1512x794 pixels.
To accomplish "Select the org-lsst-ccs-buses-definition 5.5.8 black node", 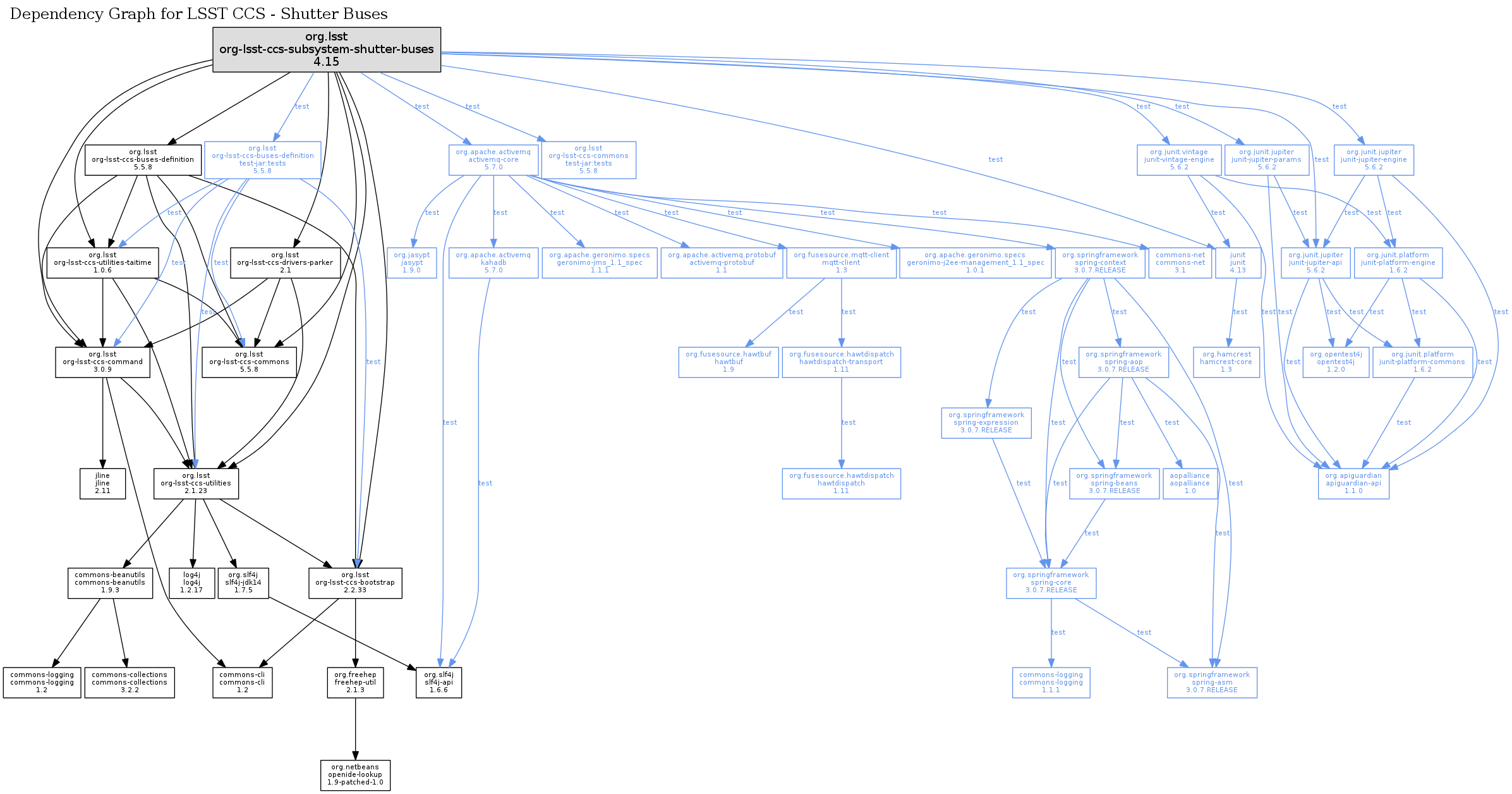I will [x=143, y=160].
